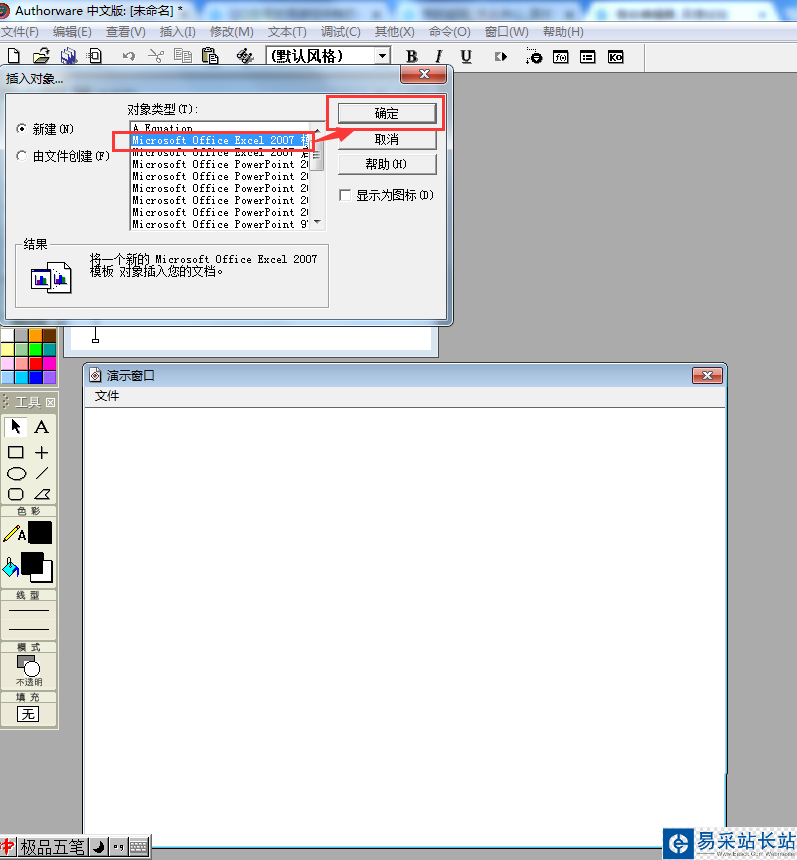Pick the bright green color swatch
The width and height of the screenshot is (797, 860).
coord(36,349)
